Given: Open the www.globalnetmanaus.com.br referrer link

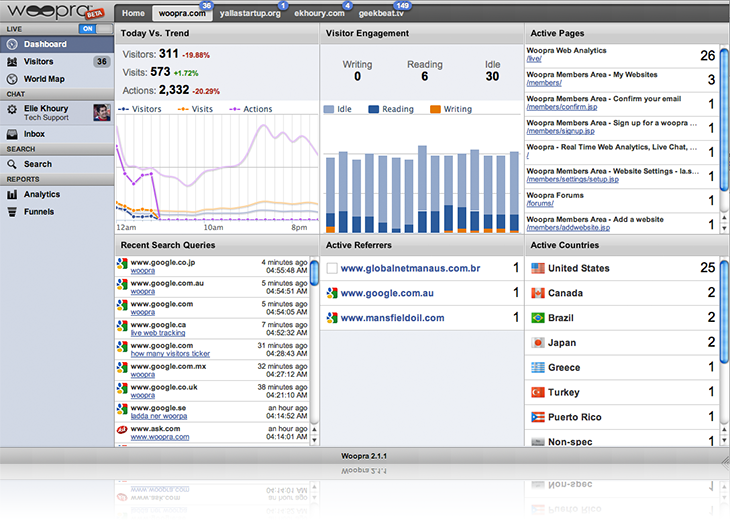Looking at the screenshot, I should pos(410,268).
